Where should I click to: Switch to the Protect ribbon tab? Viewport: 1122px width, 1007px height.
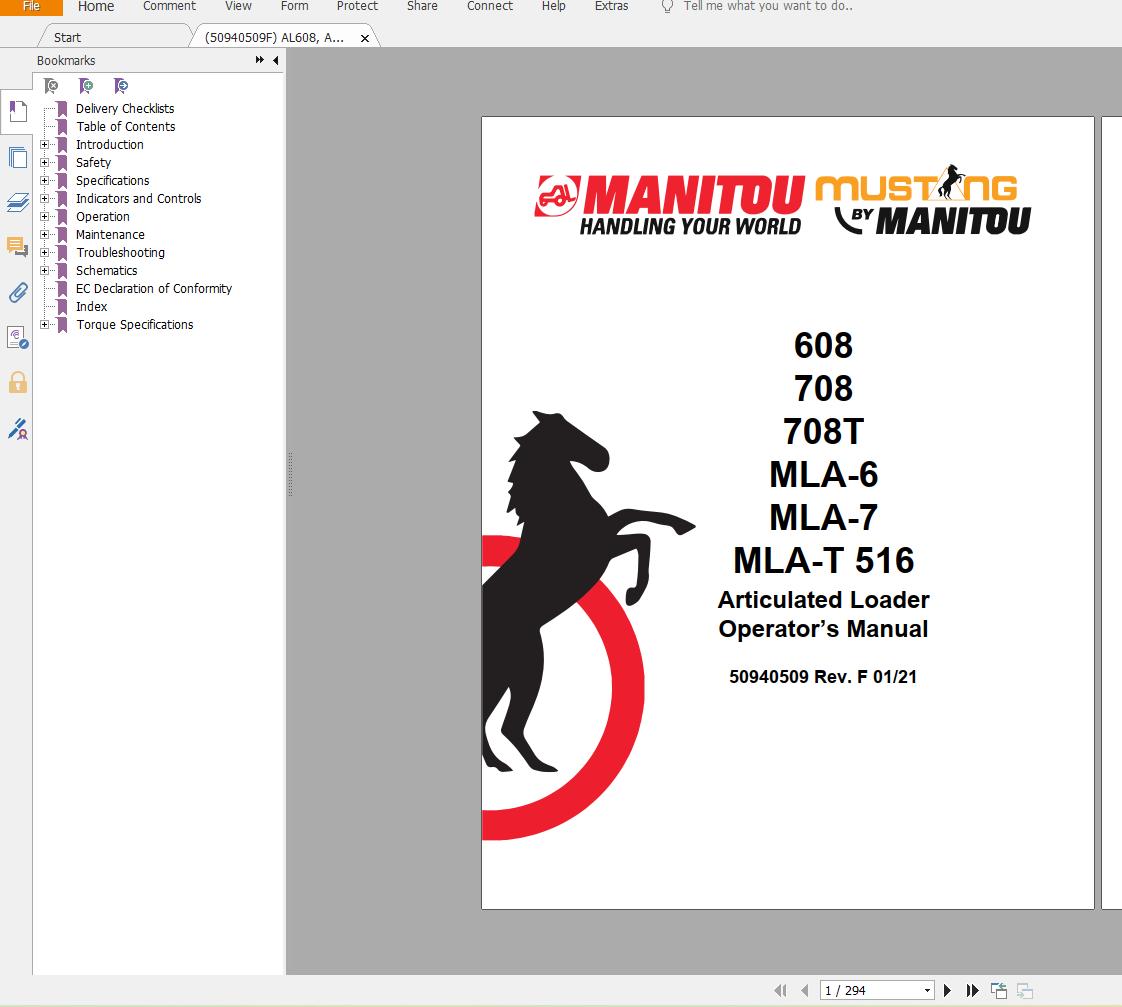pos(357,6)
